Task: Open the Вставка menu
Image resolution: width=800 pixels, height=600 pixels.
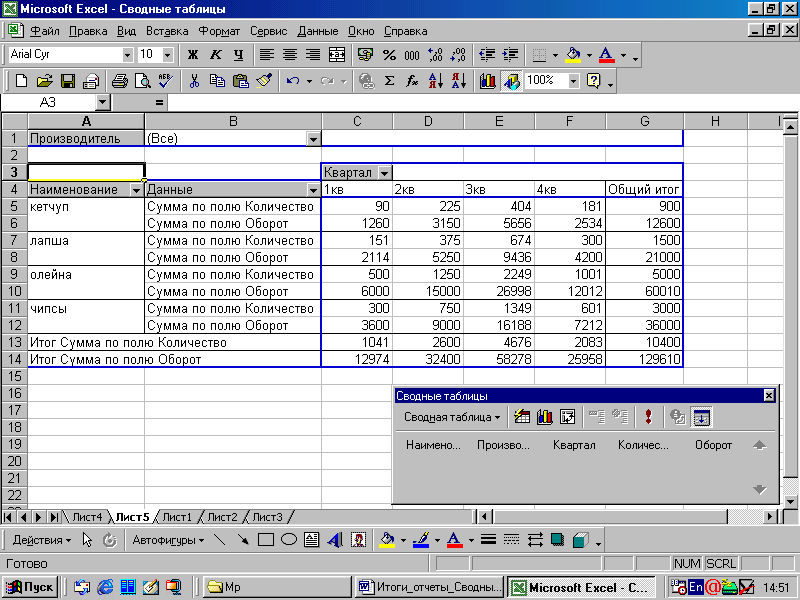Action: click(x=167, y=31)
